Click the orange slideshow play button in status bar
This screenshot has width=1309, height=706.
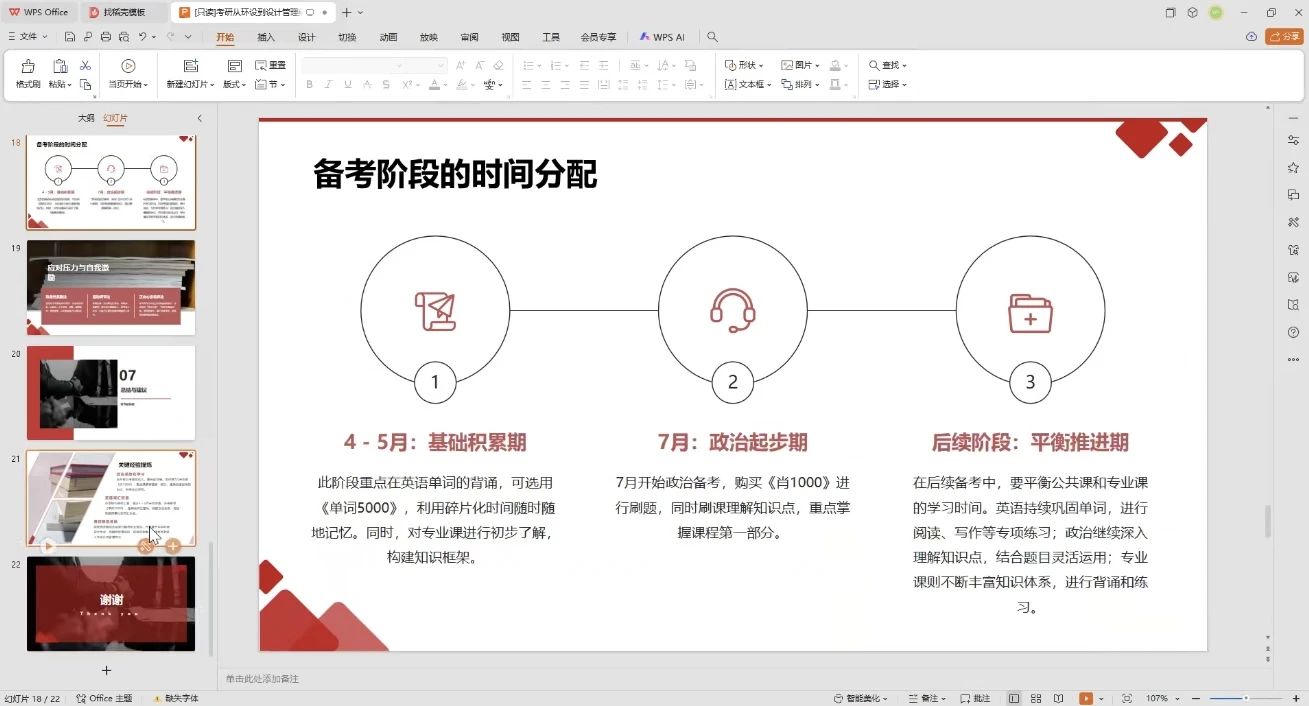pyautogui.click(x=1086, y=698)
